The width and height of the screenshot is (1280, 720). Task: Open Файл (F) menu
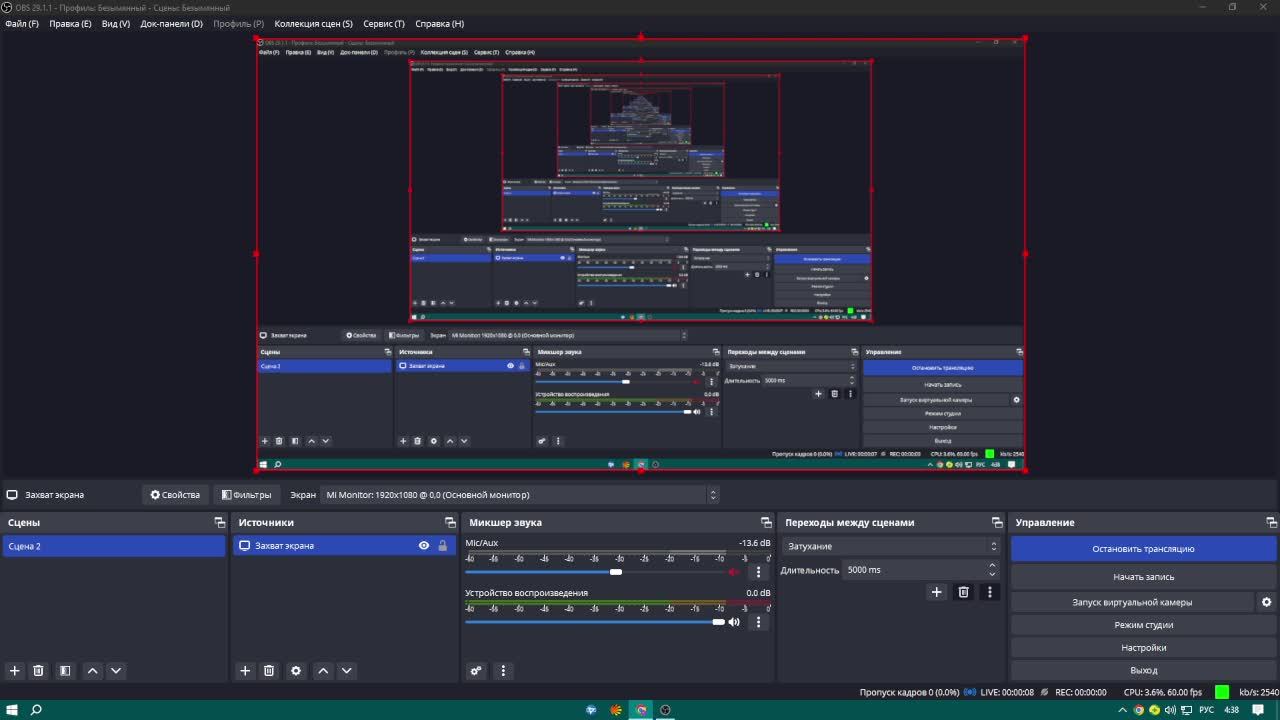(x=22, y=24)
